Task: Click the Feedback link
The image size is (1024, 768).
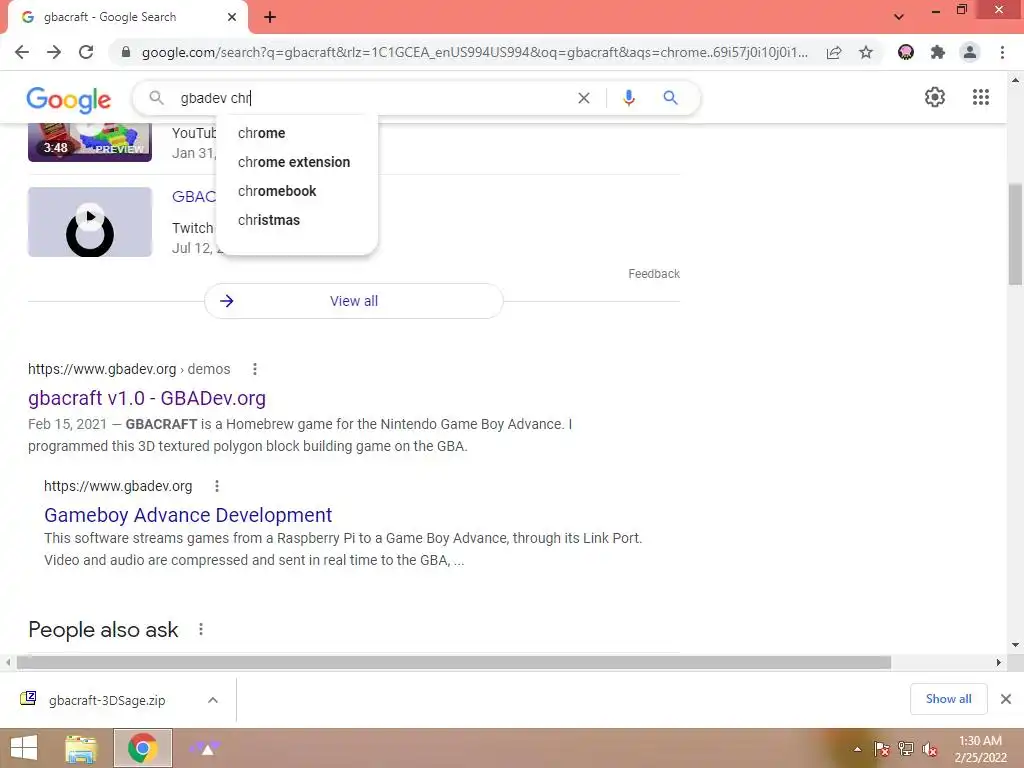Action: (654, 274)
